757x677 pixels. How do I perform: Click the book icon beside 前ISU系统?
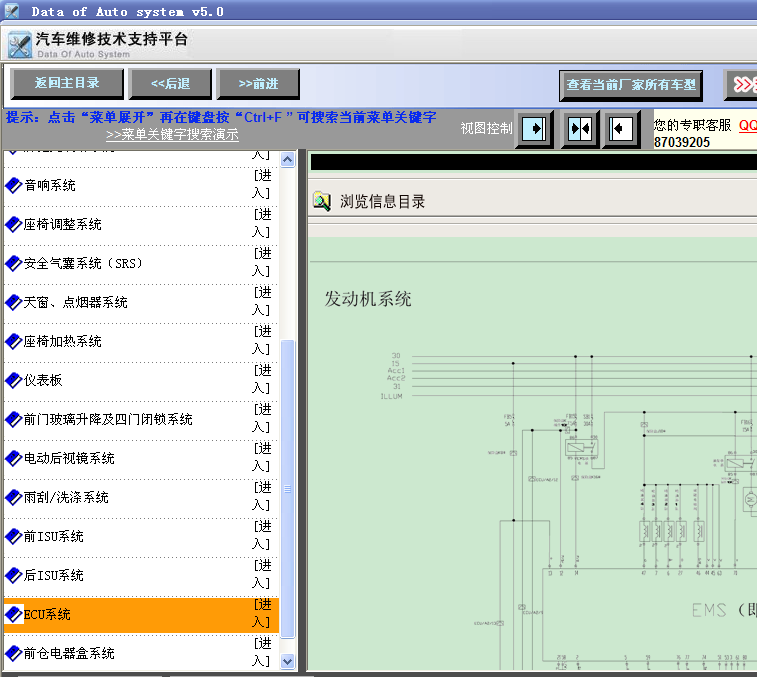pyautogui.click(x=14, y=536)
